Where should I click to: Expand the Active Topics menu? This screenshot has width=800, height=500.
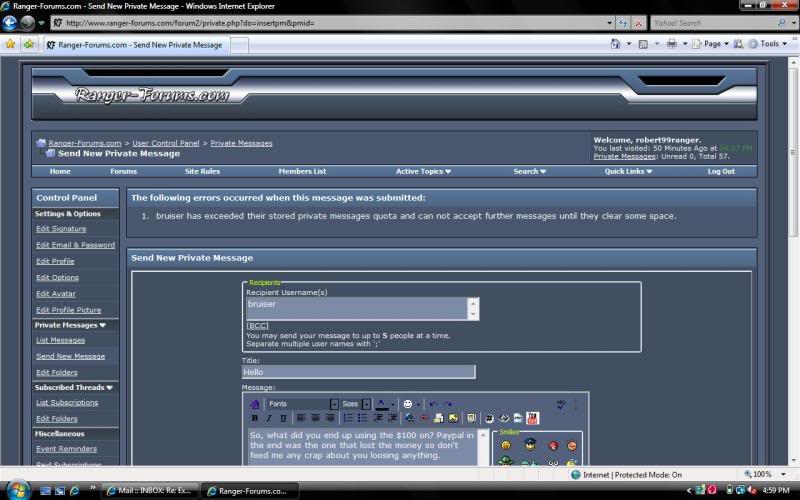point(423,171)
